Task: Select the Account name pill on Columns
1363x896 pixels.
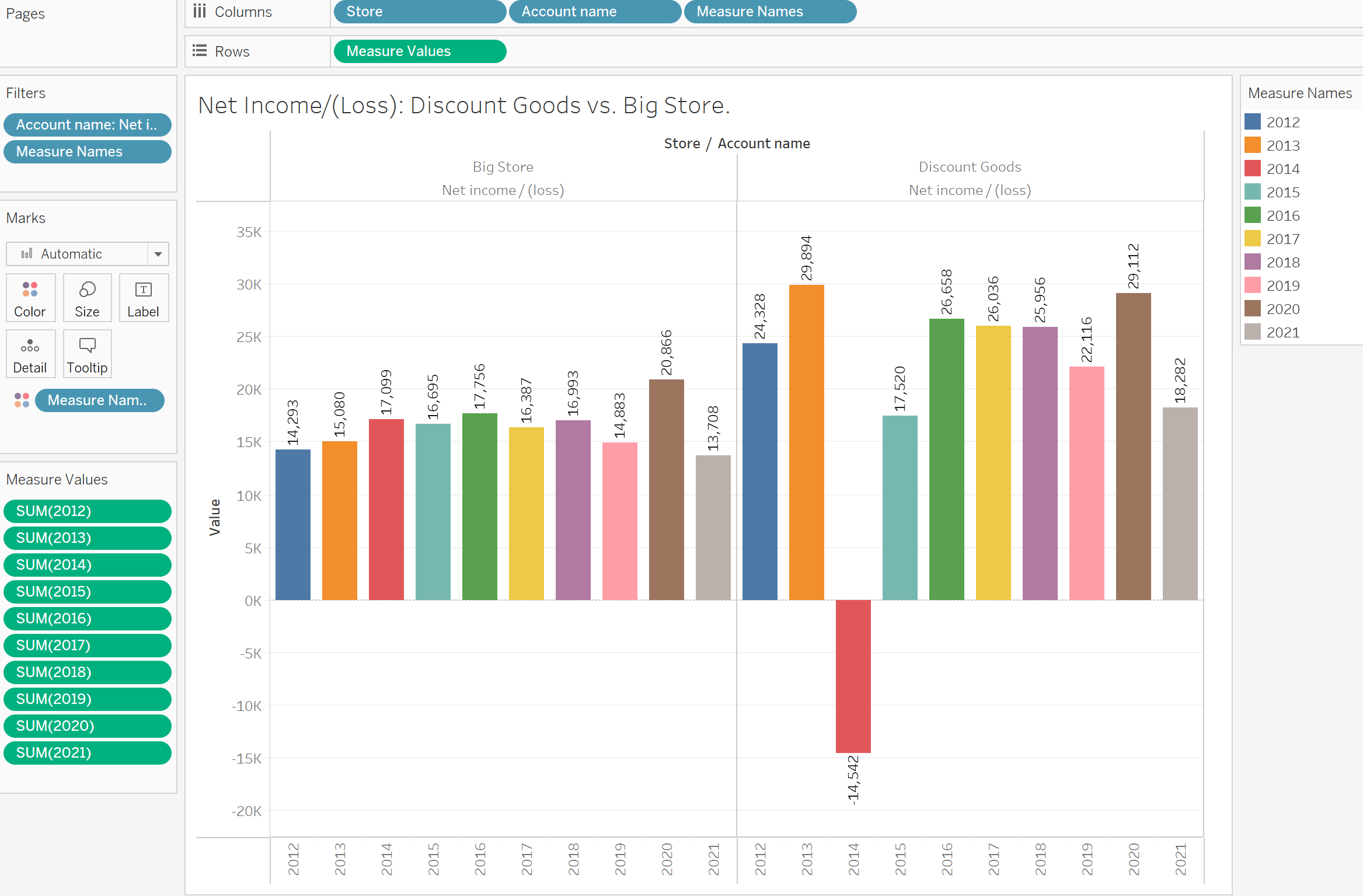Action: pos(594,11)
